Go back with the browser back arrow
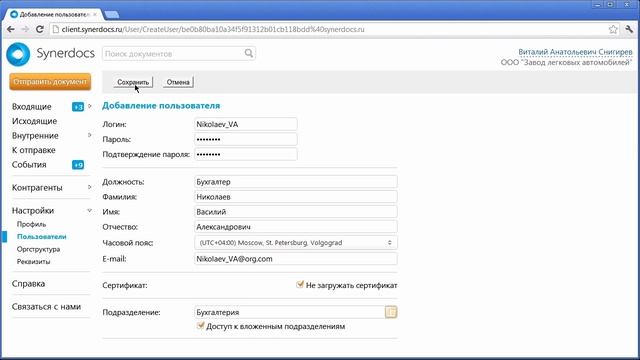The image size is (640, 360). pos(11,29)
